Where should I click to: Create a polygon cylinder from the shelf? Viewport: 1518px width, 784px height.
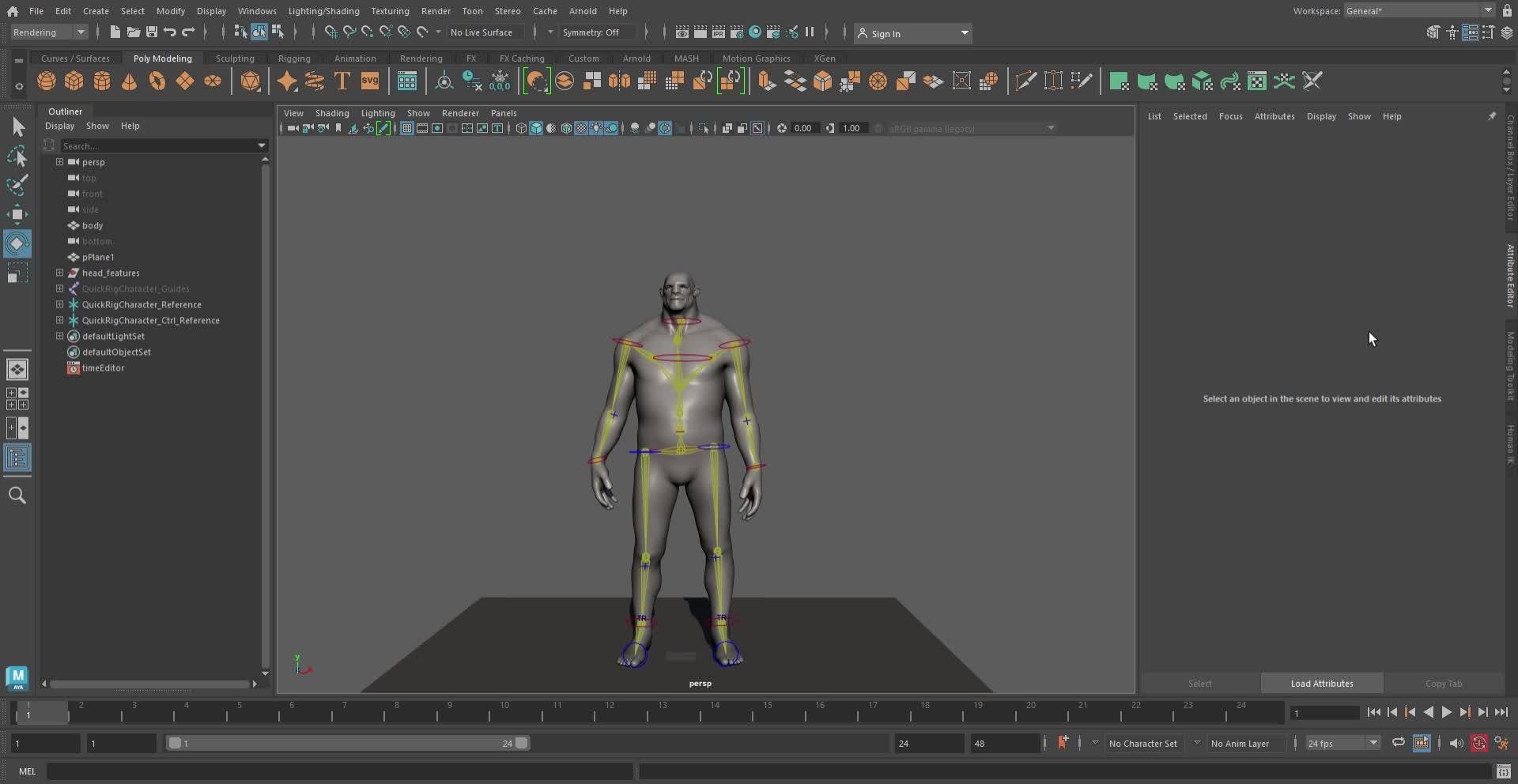click(101, 81)
